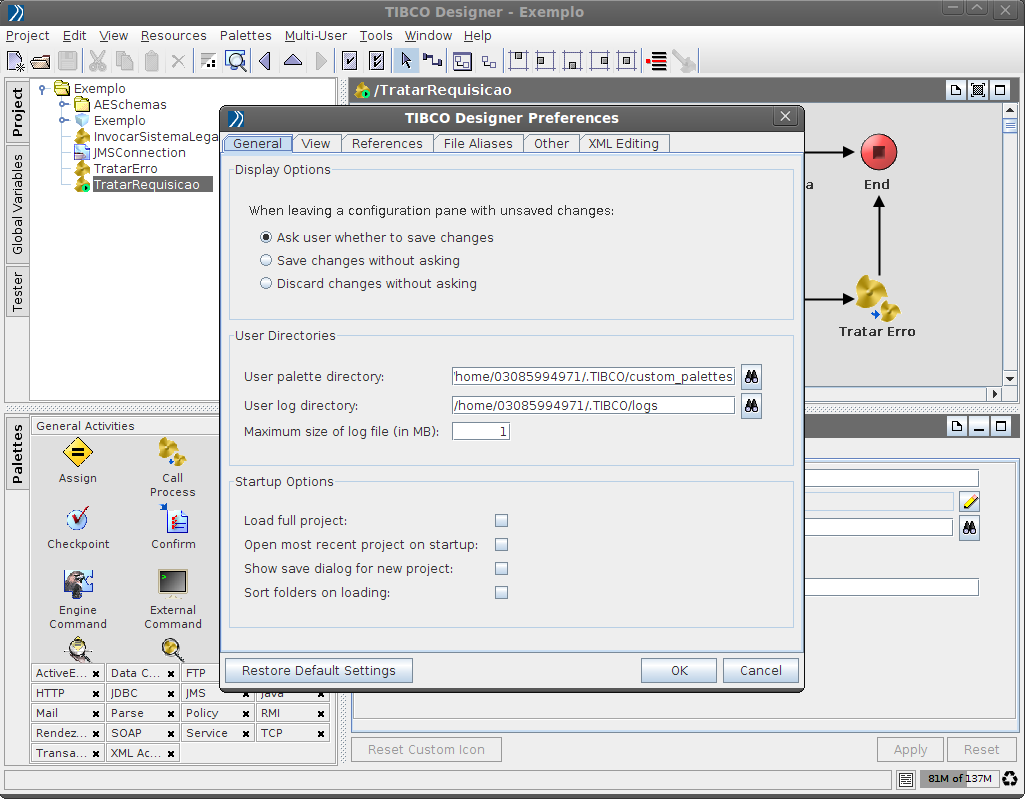Collapse the Exemplo root project node
This screenshot has height=799, width=1025.
pos(42,88)
